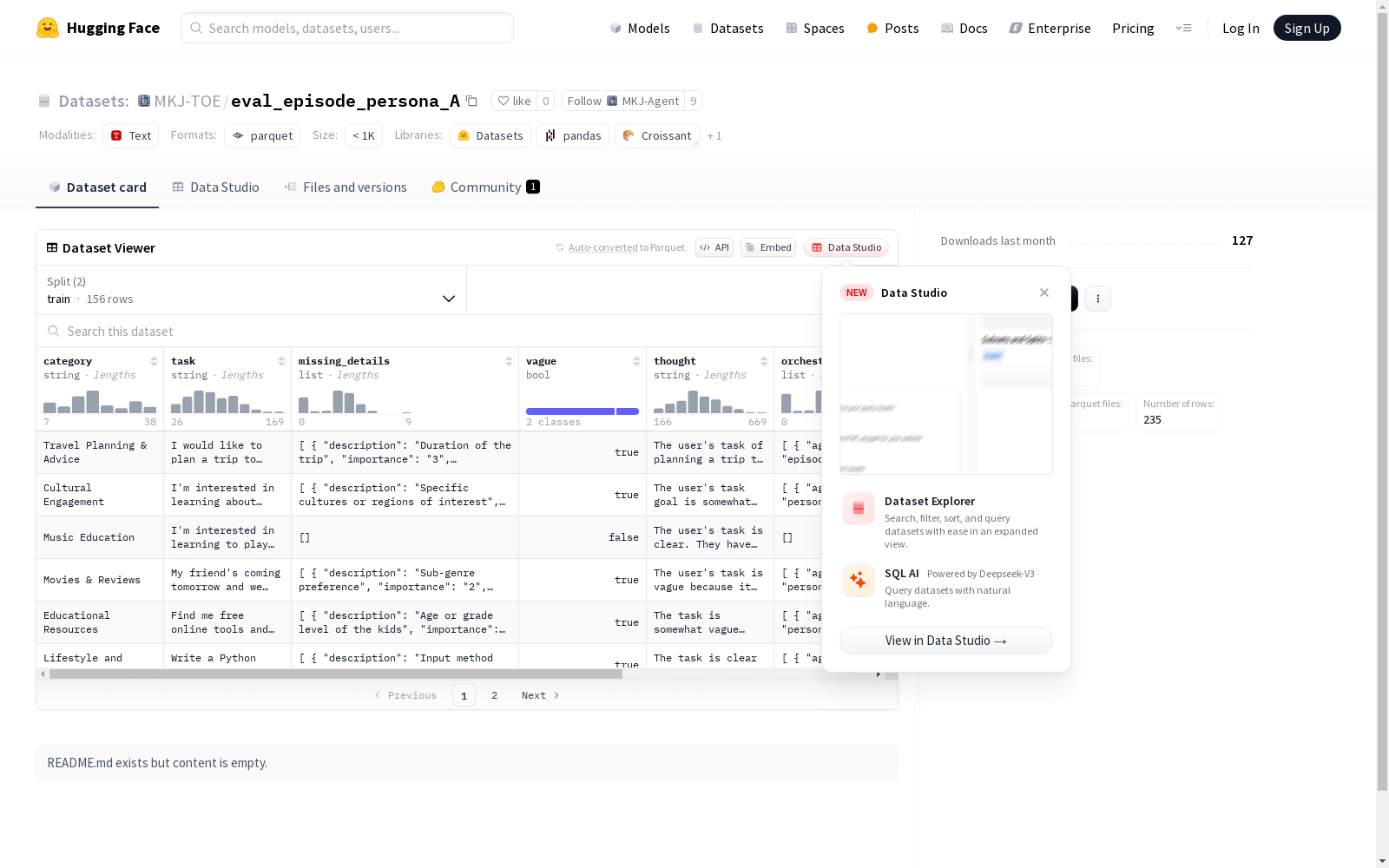This screenshot has height=868, width=1389.
Task: Click the parquet format tag
Action: click(x=262, y=135)
